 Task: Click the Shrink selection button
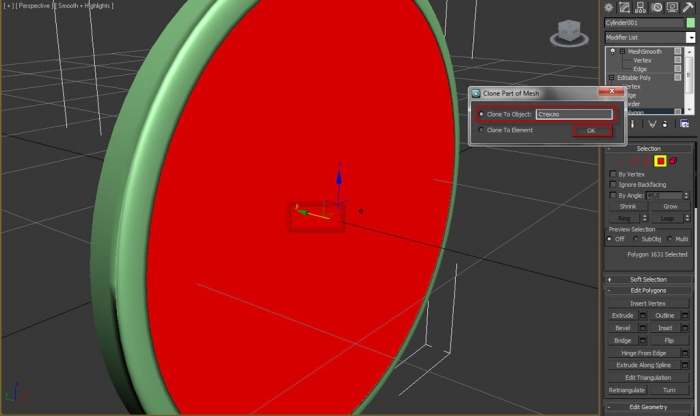(628, 207)
